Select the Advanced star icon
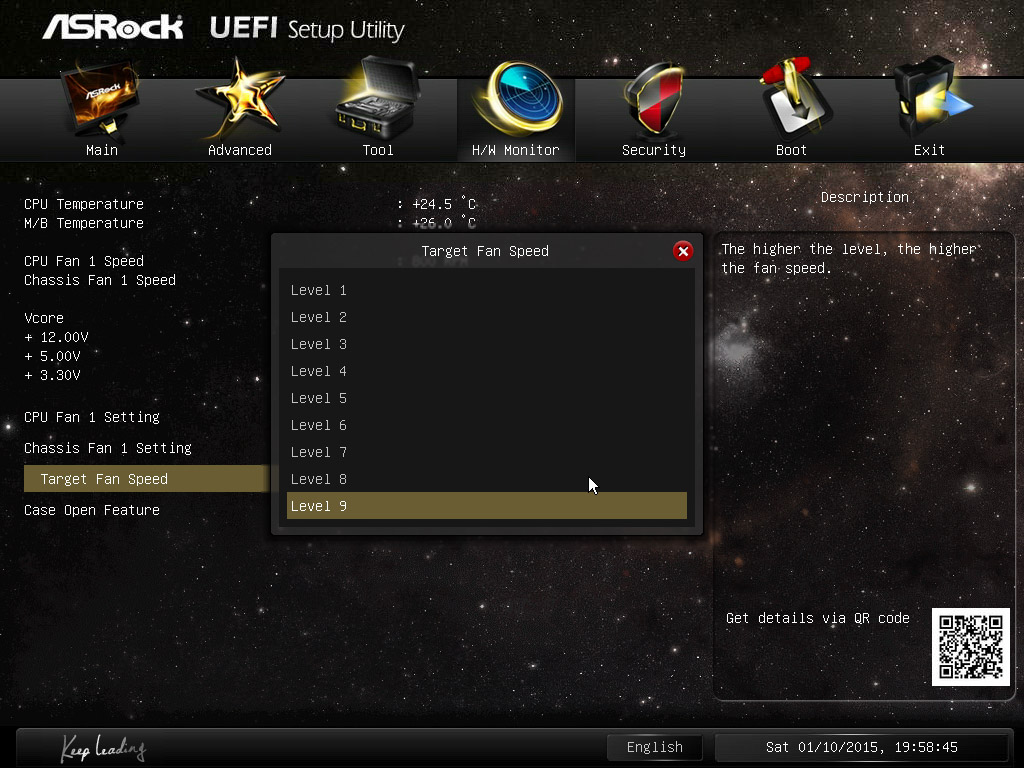 pos(240,98)
